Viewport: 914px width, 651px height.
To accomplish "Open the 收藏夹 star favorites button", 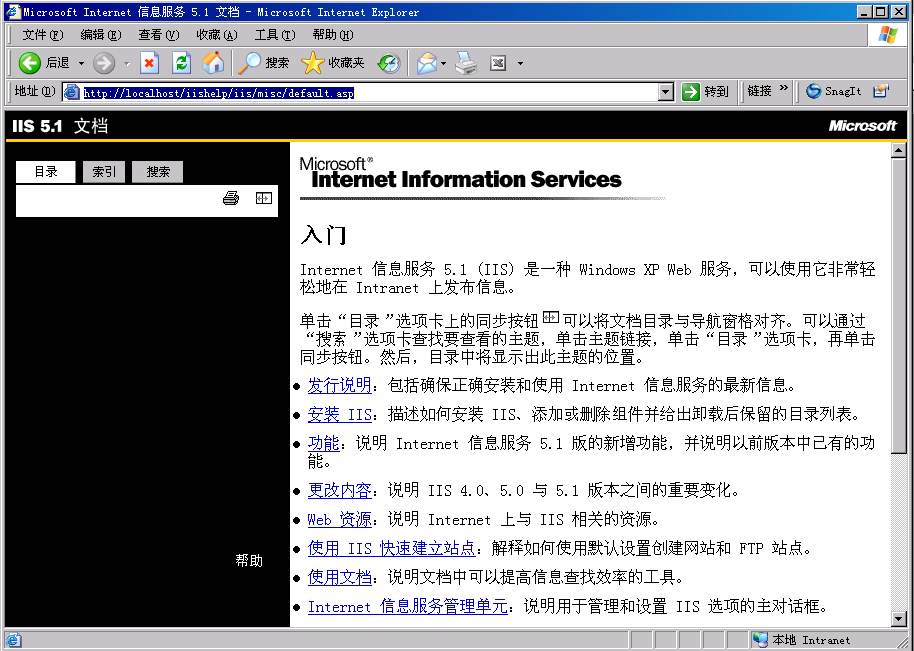I will (333, 62).
